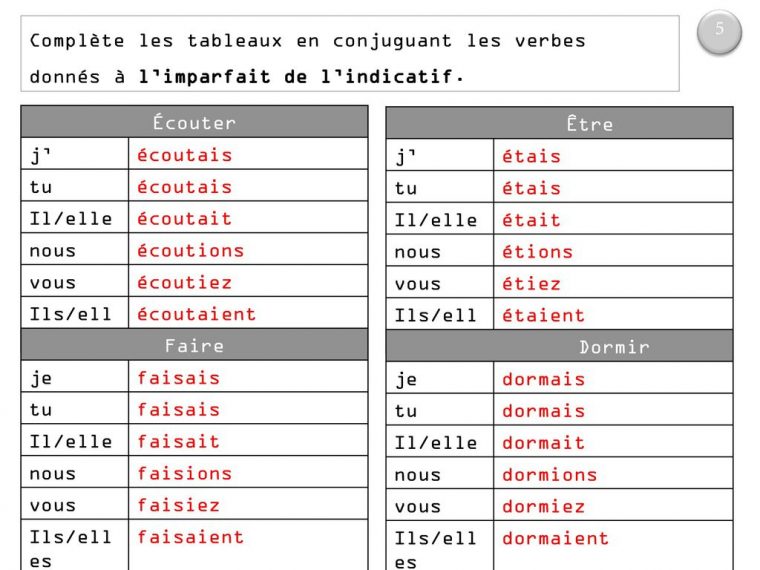The image size is (760, 570).
Task: Select the answer dormiez
Action: click(x=543, y=507)
